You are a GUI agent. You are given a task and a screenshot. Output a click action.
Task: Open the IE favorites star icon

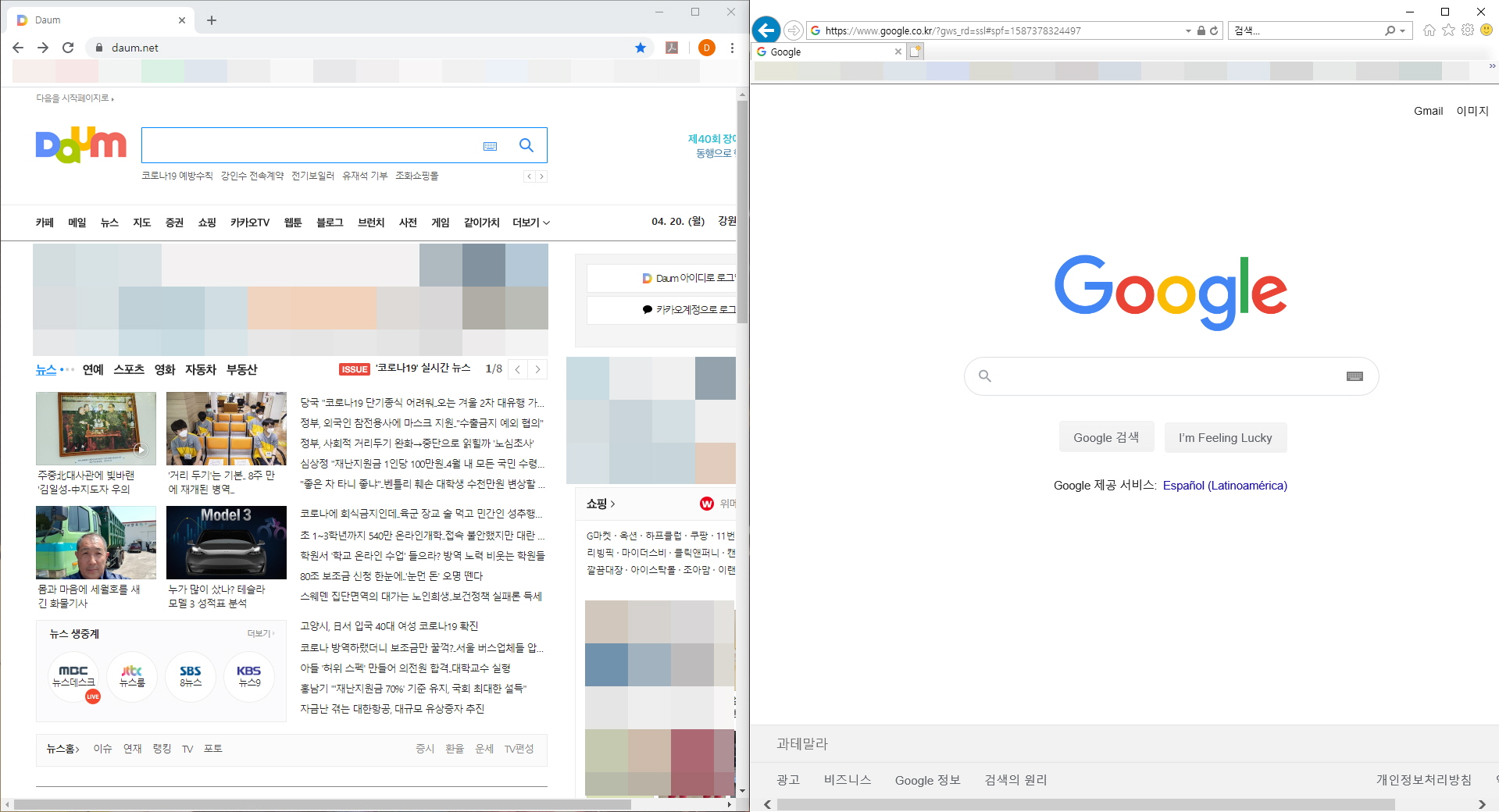point(1449,30)
